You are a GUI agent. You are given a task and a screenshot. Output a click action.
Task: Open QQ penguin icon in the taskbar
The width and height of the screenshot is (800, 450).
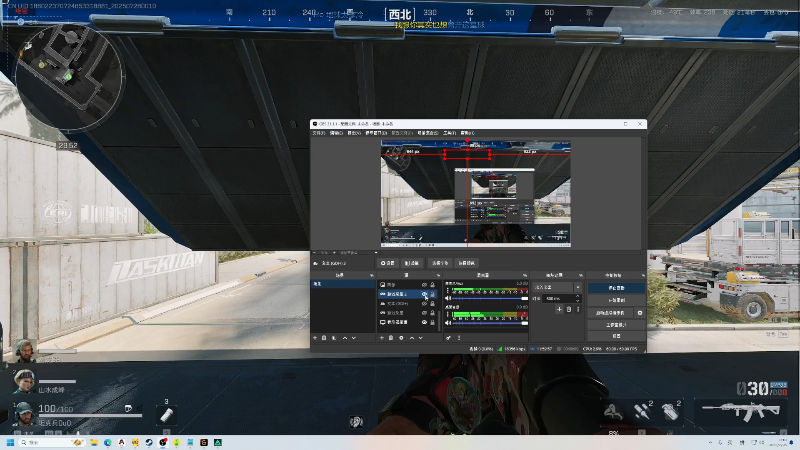(121, 442)
